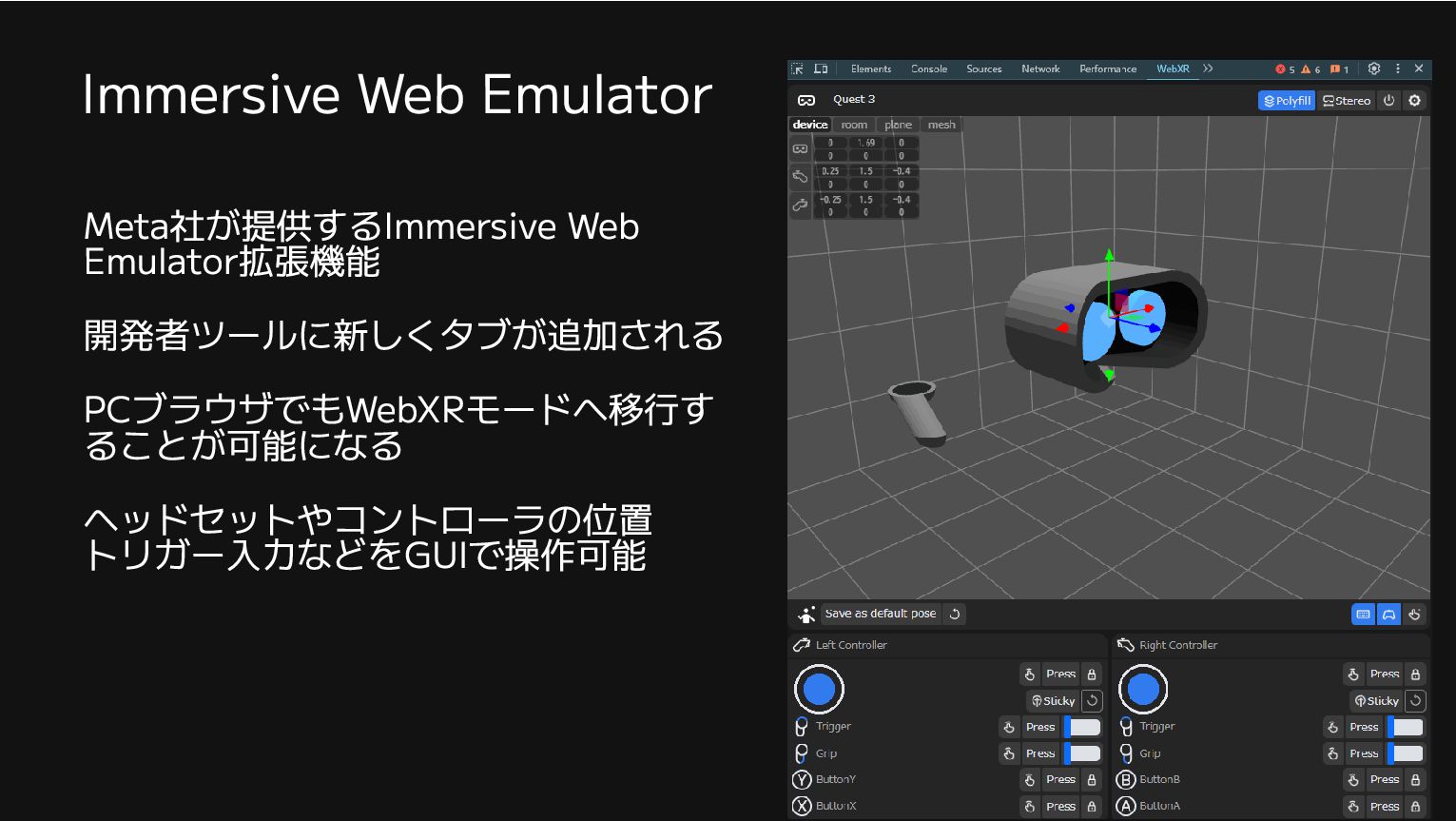This screenshot has width=1456, height=821.
Task: Lock the ButtonB press
Action: (1416, 779)
